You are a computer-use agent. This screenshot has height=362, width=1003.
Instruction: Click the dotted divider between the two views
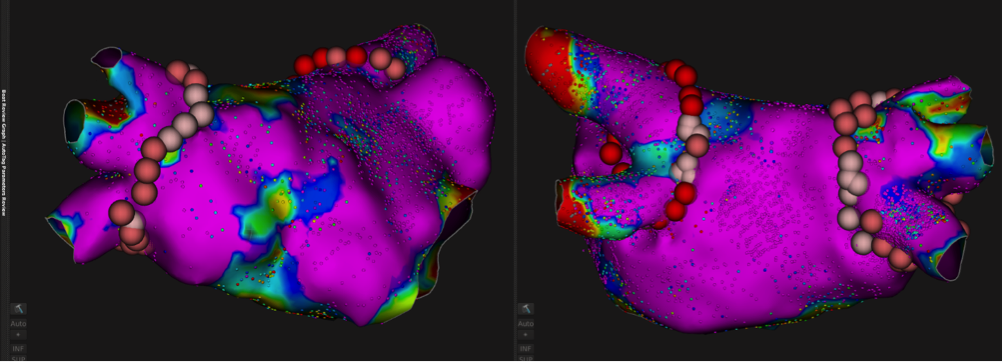click(x=515, y=181)
